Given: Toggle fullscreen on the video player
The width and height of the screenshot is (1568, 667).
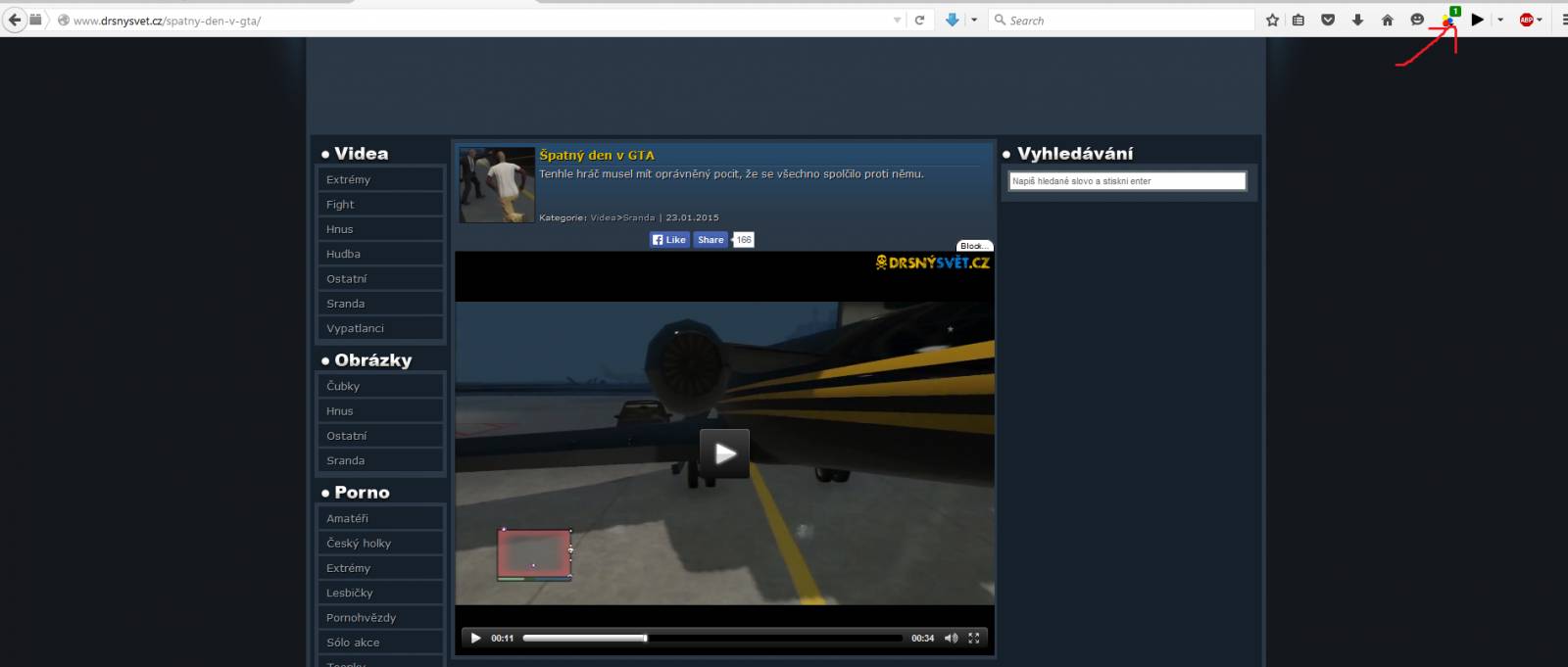Looking at the screenshot, I should [x=973, y=638].
